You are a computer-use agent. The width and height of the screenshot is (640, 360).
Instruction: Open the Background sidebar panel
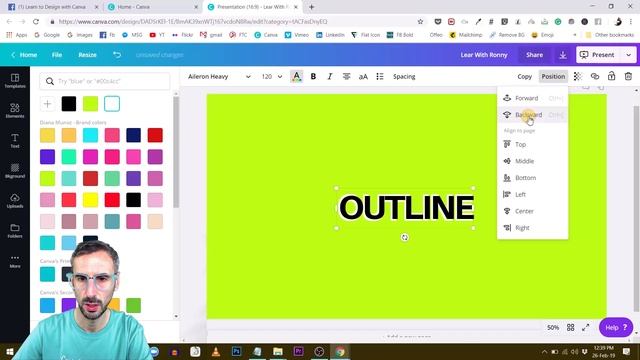coord(15,171)
